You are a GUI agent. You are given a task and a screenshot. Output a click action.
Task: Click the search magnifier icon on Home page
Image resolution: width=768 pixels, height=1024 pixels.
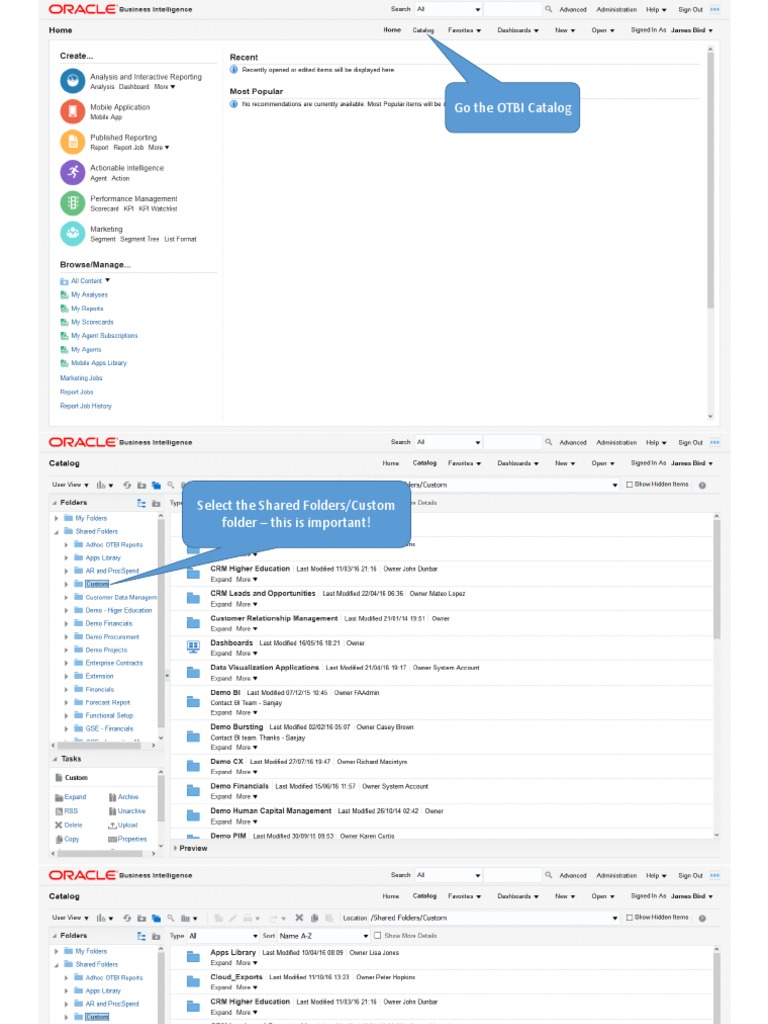[549, 9]
